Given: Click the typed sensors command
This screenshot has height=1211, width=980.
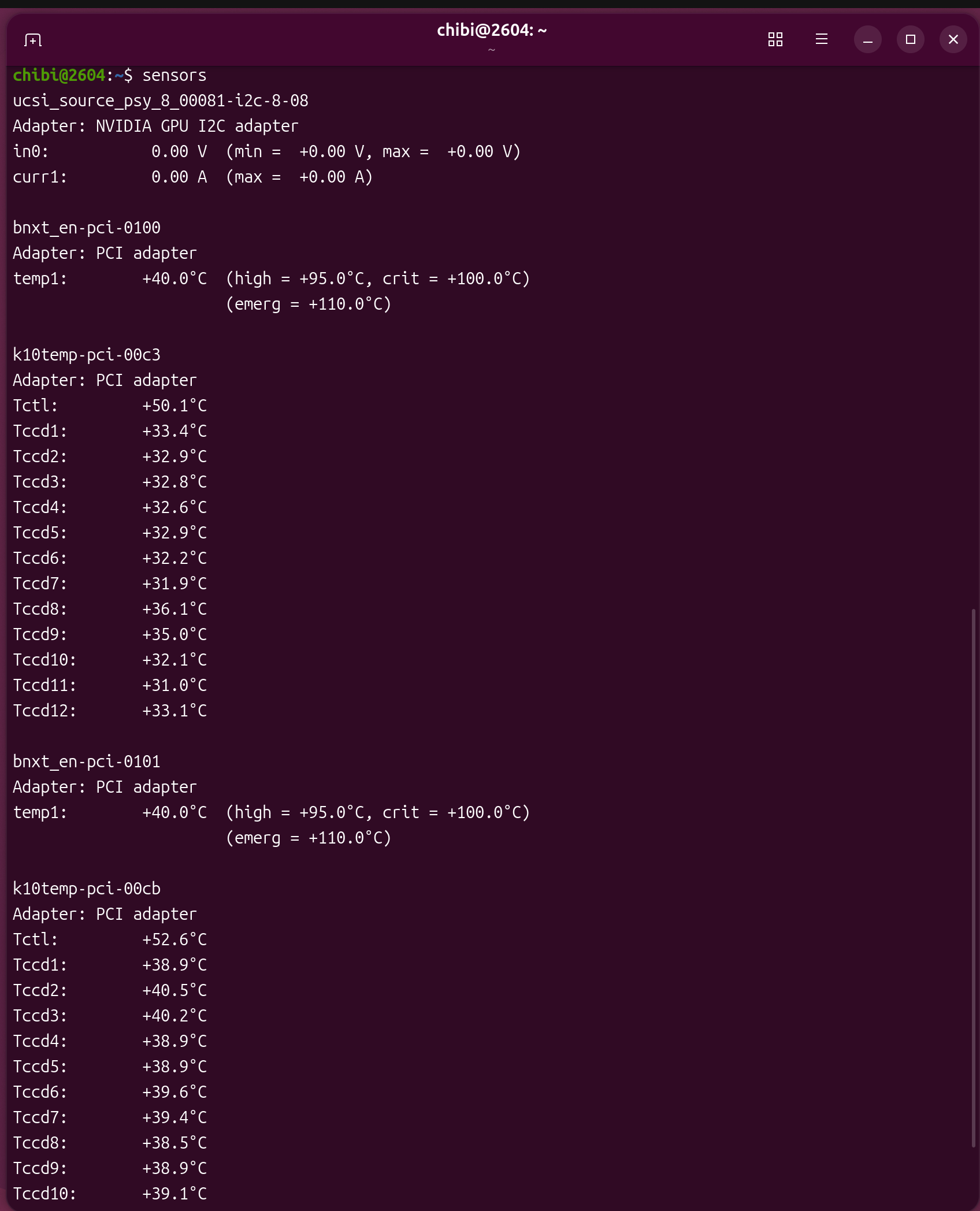Looking at the screenshot, I should click(x=174, y=76).
